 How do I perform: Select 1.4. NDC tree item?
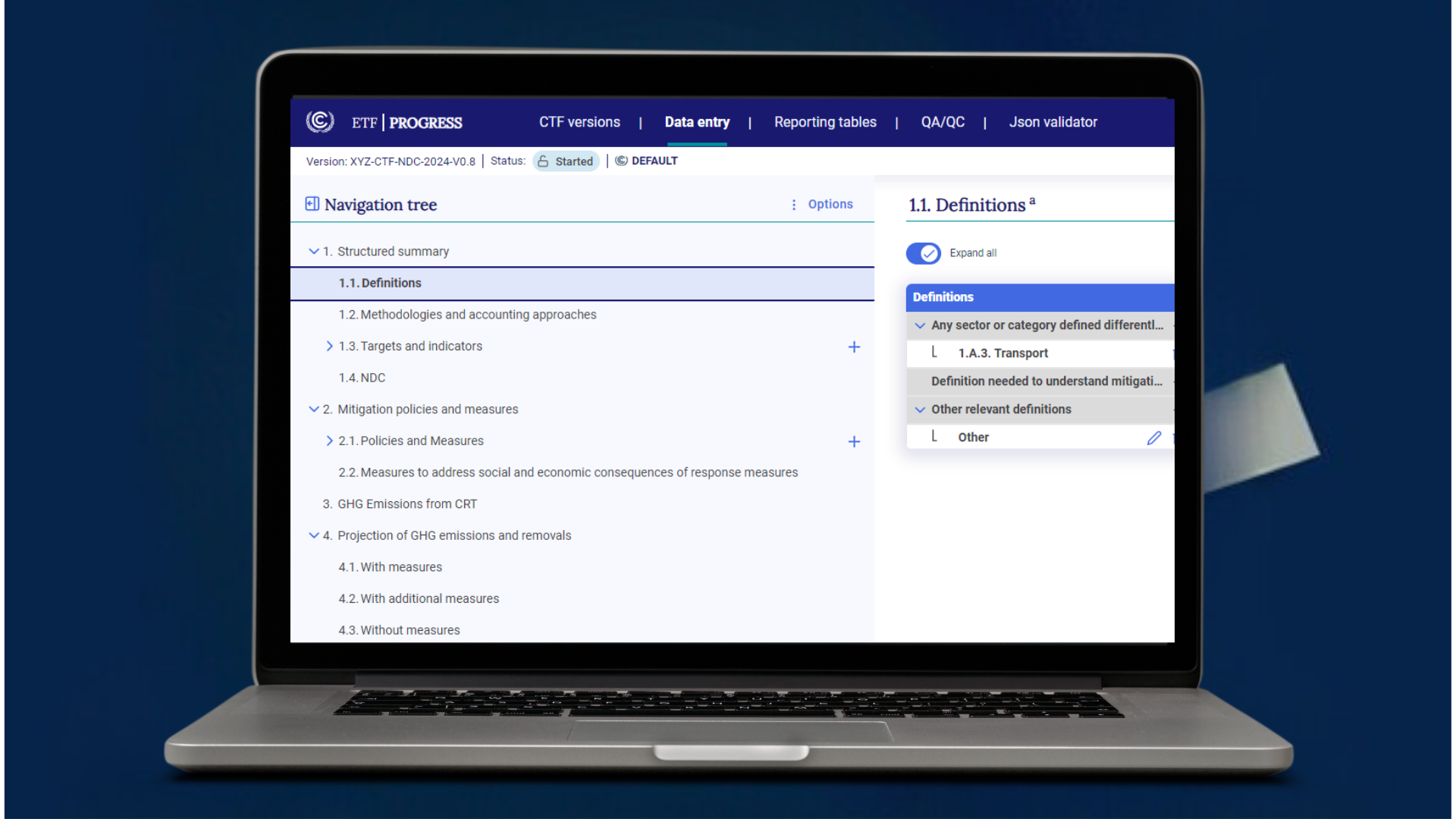[362, 378]
